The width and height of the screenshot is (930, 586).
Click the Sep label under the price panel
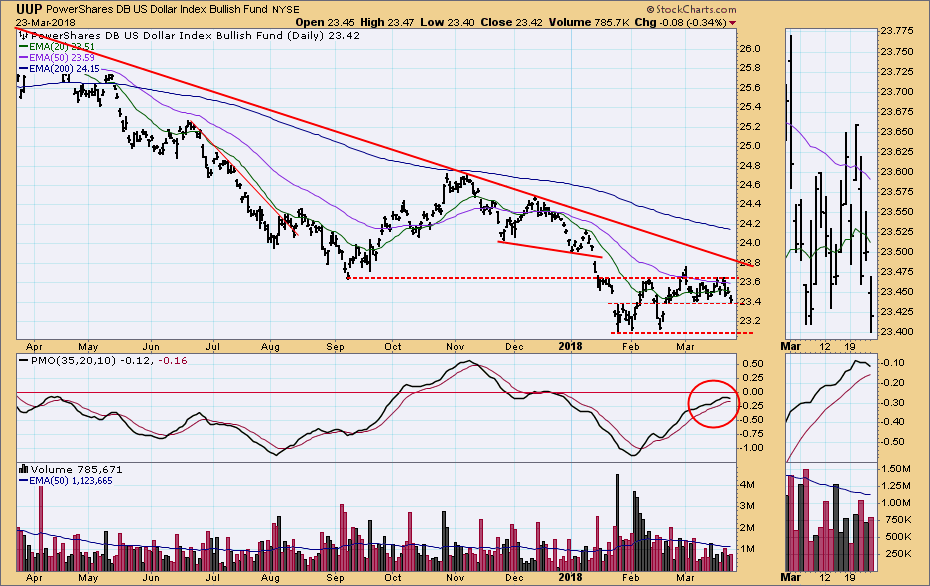pyautogui.click(x=335, y=346)
